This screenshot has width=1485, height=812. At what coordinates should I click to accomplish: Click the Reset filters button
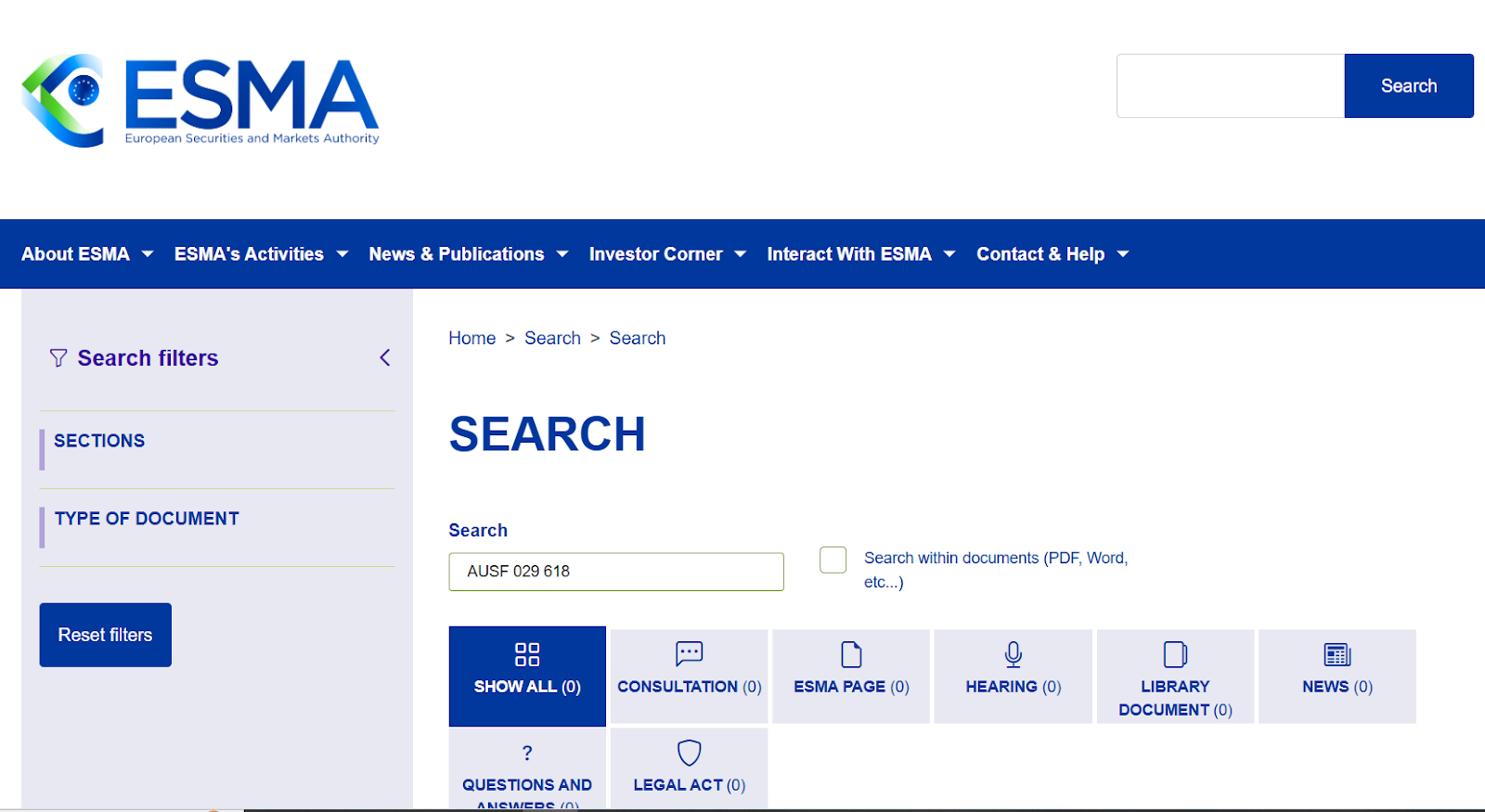point(106,635)
